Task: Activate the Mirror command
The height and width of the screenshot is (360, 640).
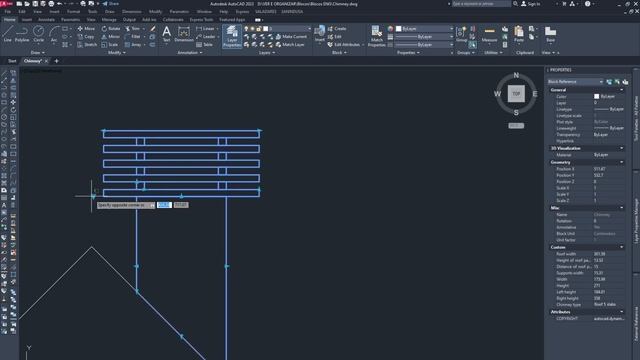Action: [111, 37]
